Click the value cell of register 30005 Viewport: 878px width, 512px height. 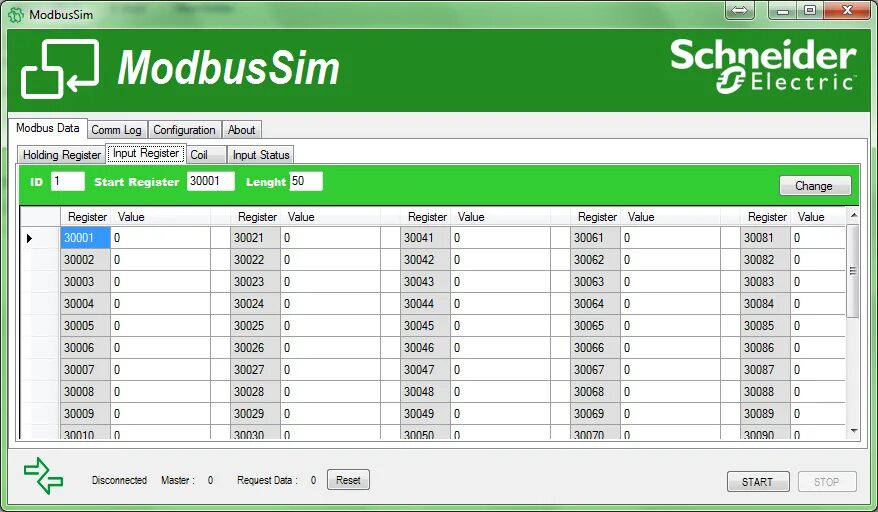pyautogui.click(x=160, y=326)
